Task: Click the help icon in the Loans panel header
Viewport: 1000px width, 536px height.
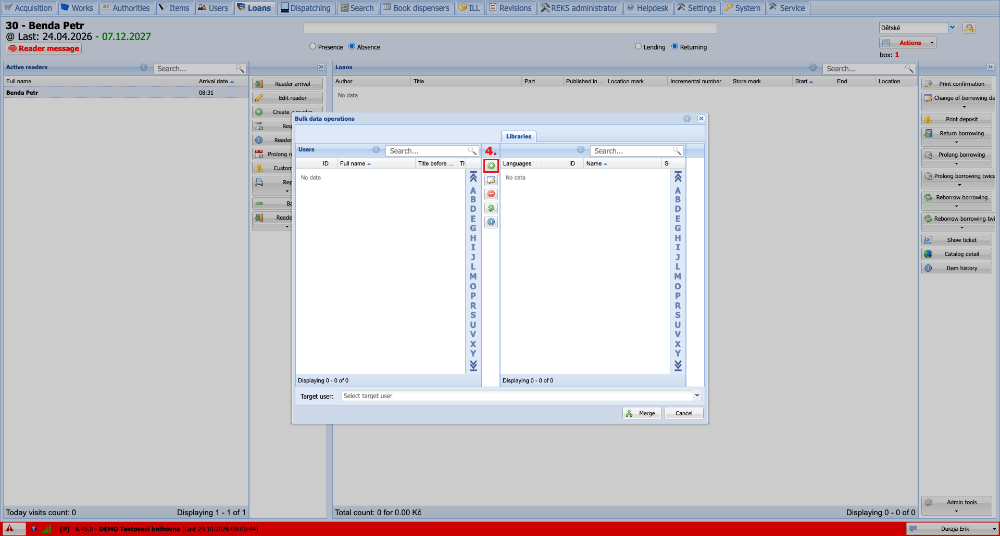Action: coord(813,67)
